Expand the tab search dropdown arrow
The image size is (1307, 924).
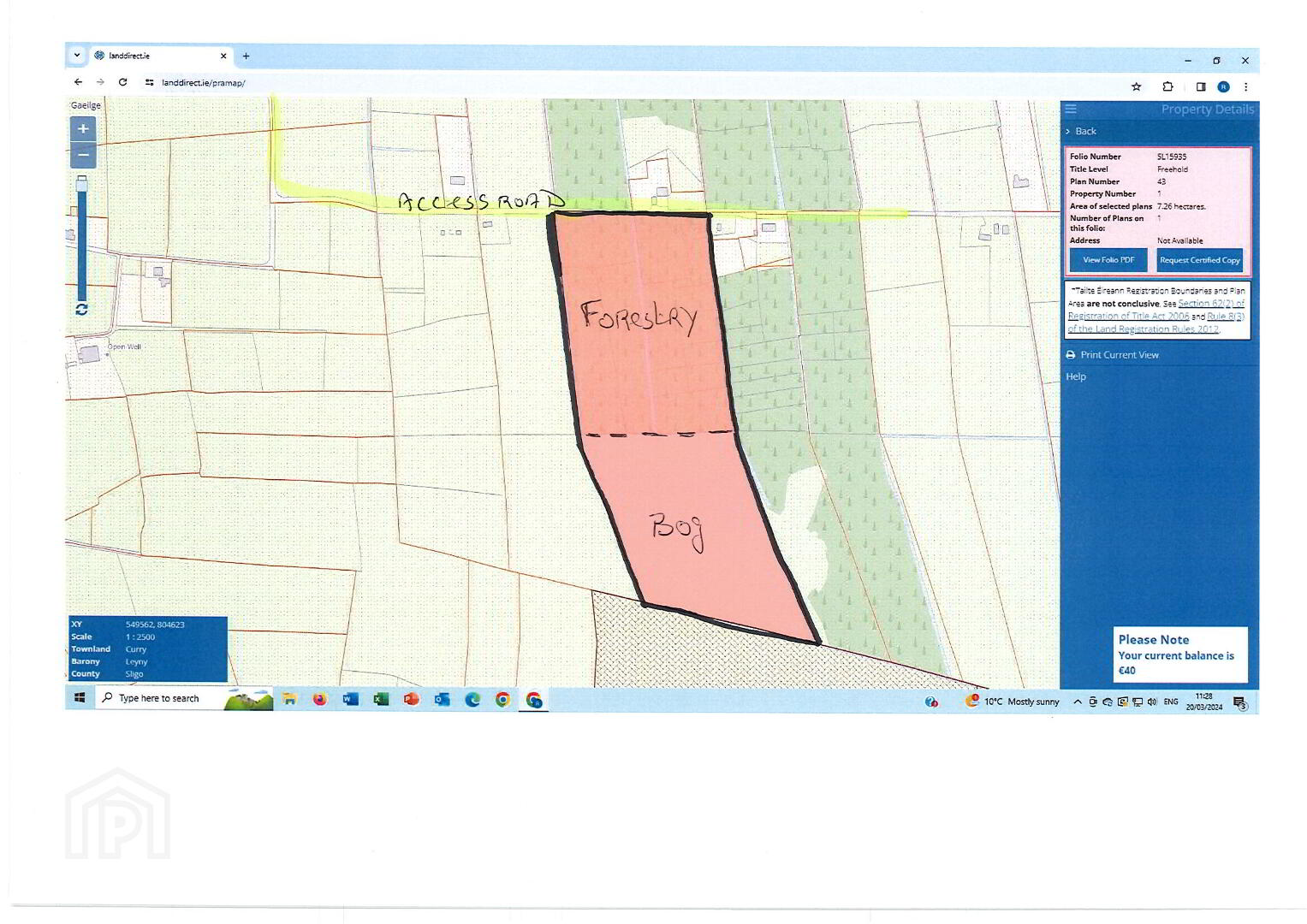(77, 56)
